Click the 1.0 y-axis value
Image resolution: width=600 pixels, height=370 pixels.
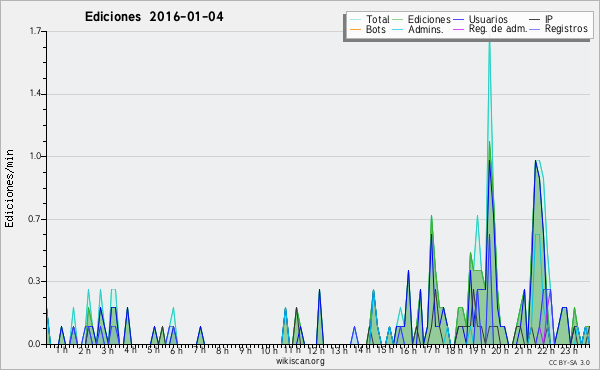click(x=35, y=156)
